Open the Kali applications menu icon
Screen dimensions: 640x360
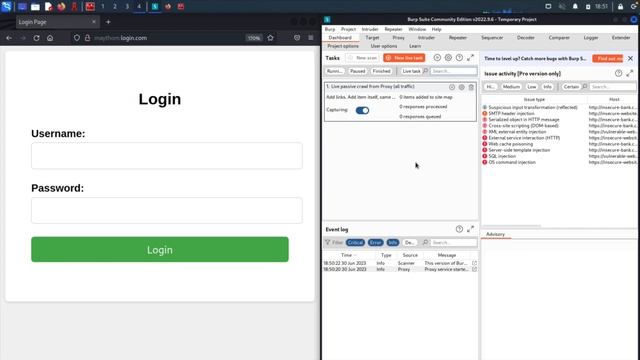tap(6, 6)
